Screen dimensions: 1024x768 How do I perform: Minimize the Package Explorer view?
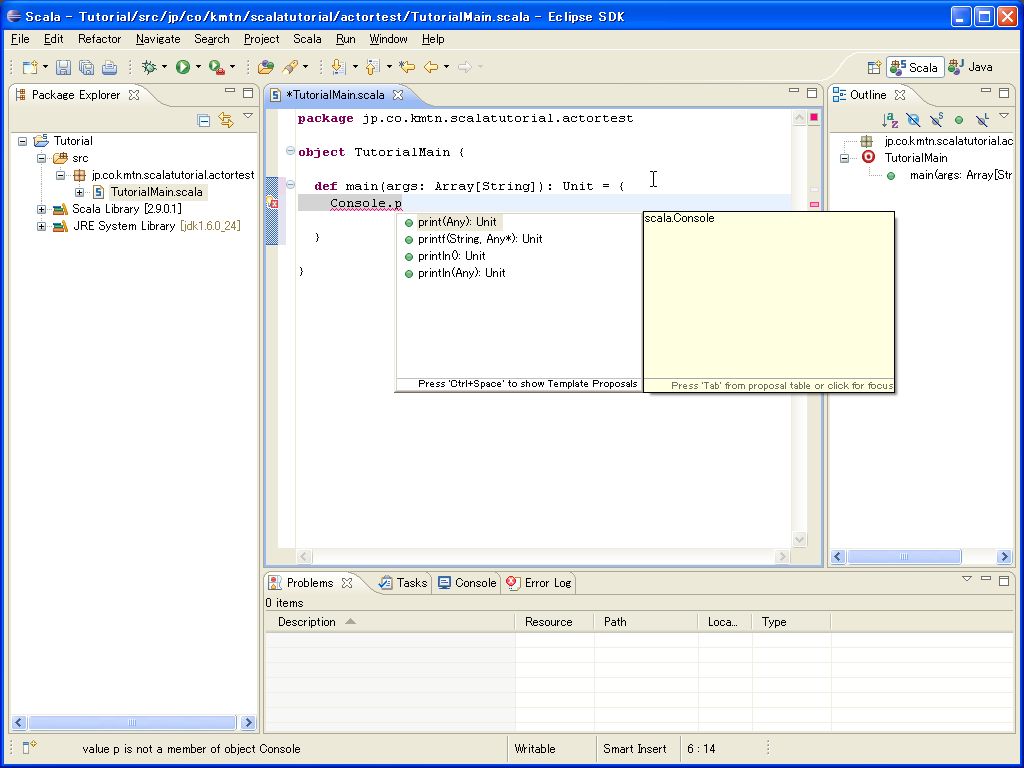[x=230, y=91]
